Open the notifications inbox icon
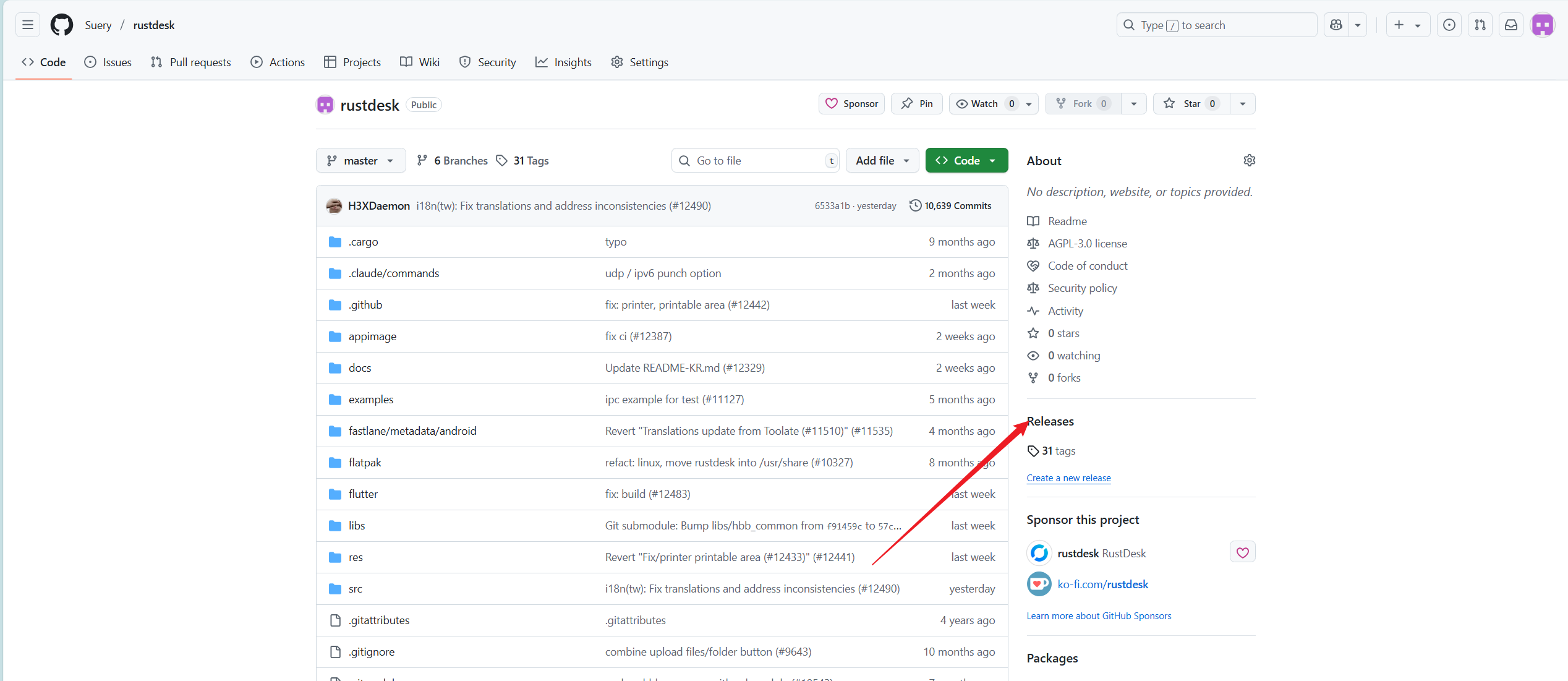 1511,25
